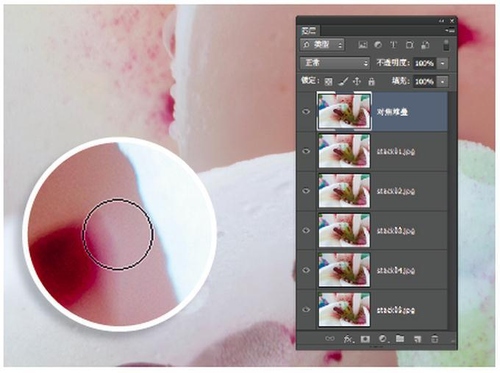Open the 填充 fill slider arrow
This screenshot has width=500, height=373.
[x=443, y=81]
